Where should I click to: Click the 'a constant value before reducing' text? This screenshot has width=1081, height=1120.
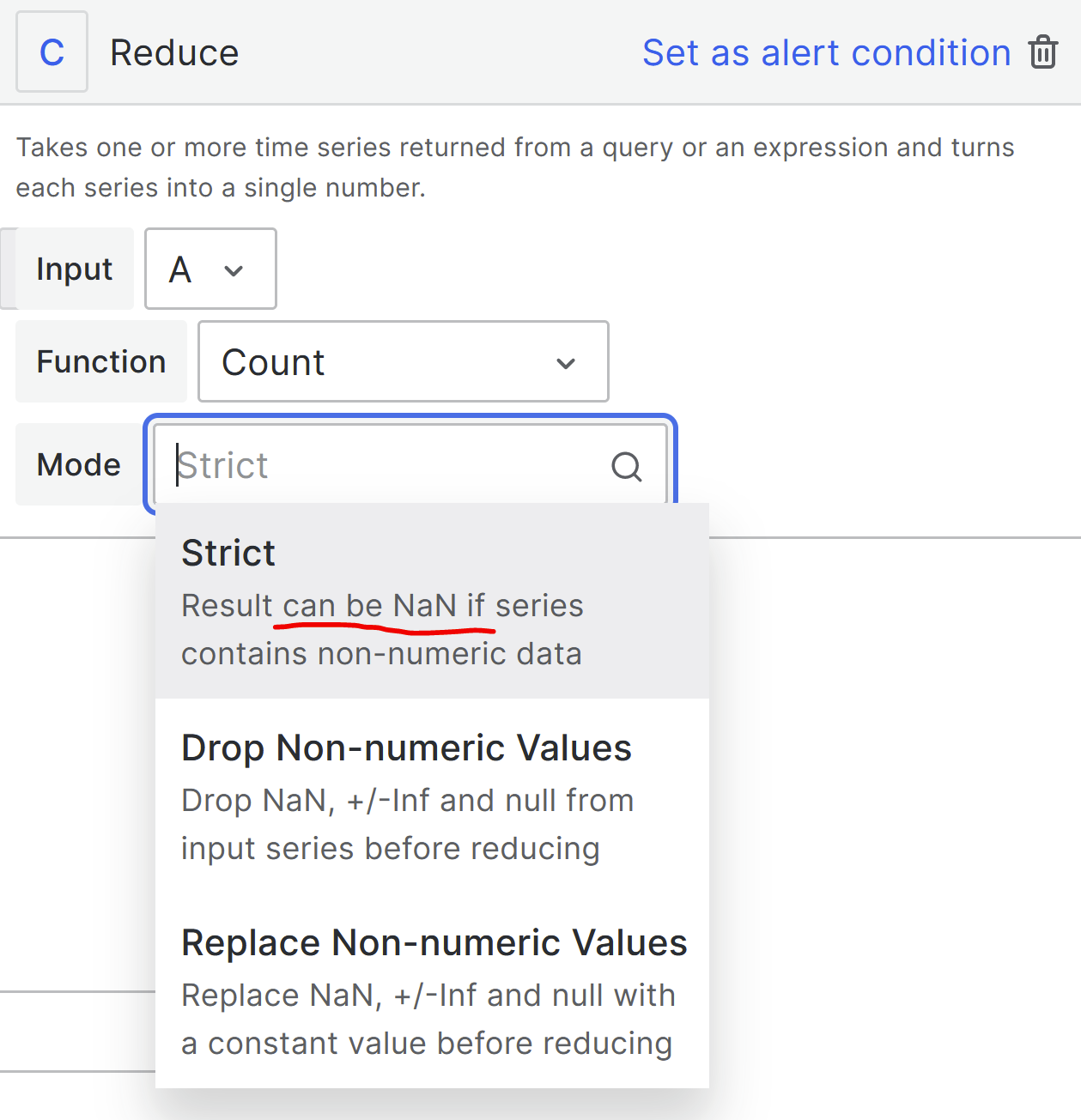[x=427, y=1044]
